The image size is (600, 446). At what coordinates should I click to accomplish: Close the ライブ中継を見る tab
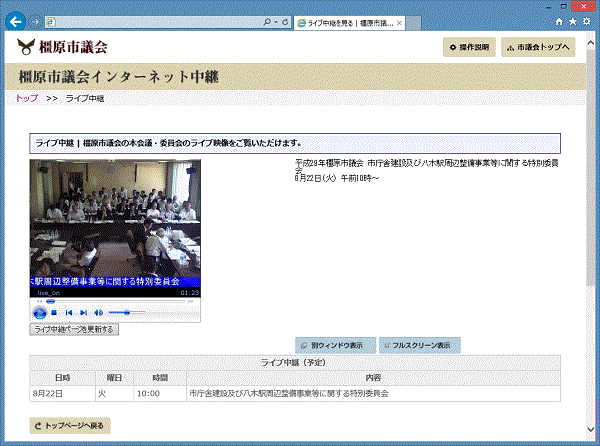(399, 23)
